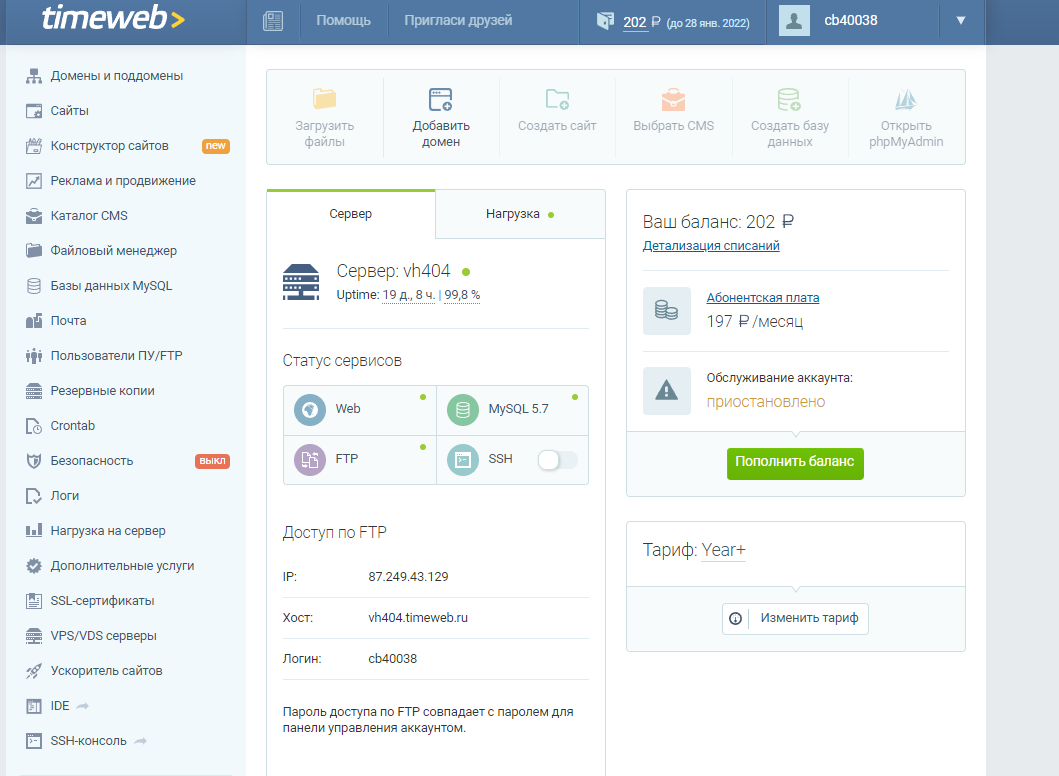Image resolution: width=1059 pixels, height=776 pixels.
Task: Click the timeweb logo
Action: click(x=113, y=18)
